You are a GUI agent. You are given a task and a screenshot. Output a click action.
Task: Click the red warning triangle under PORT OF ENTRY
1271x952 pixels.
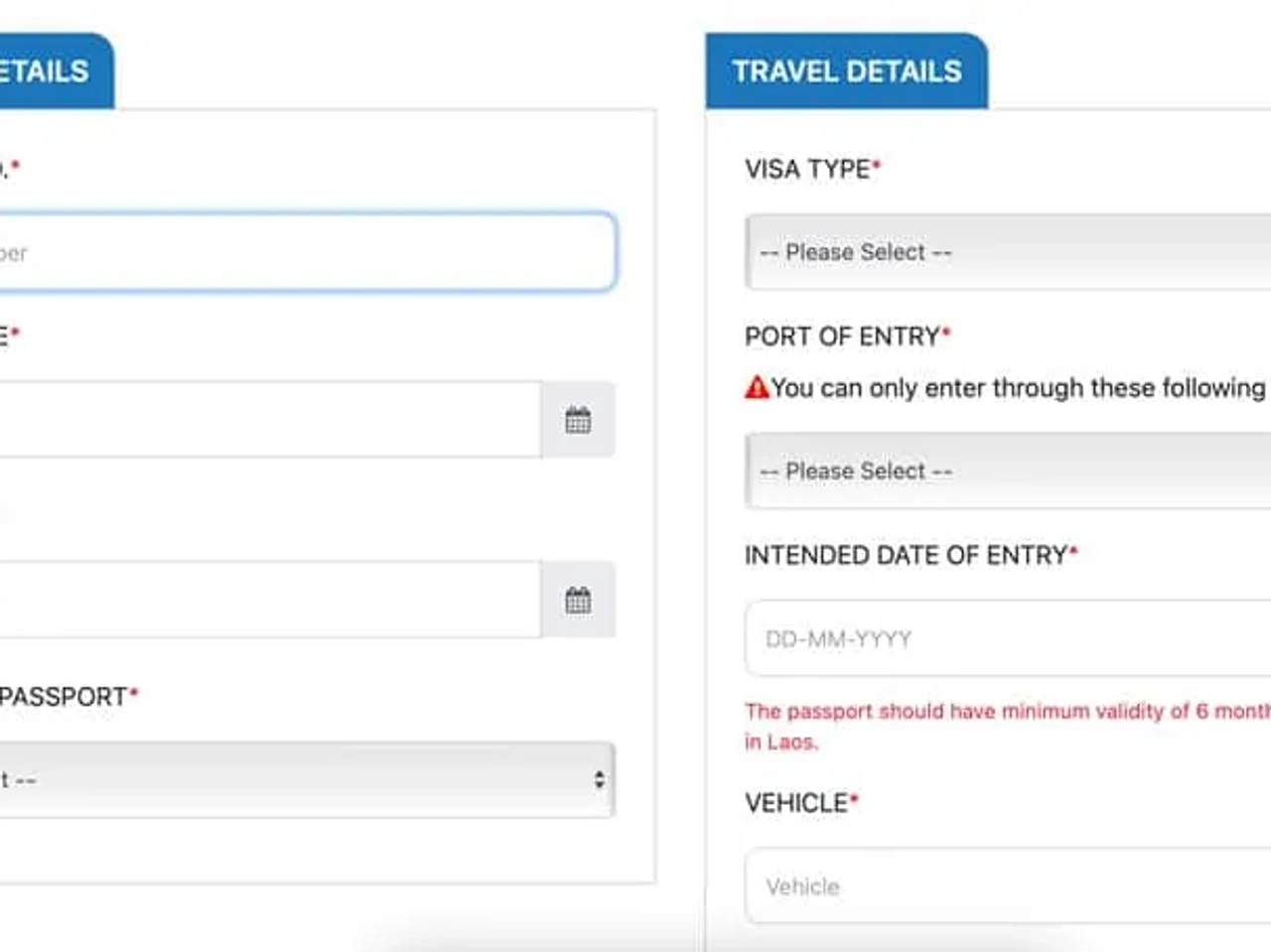(x=757, y=387)
